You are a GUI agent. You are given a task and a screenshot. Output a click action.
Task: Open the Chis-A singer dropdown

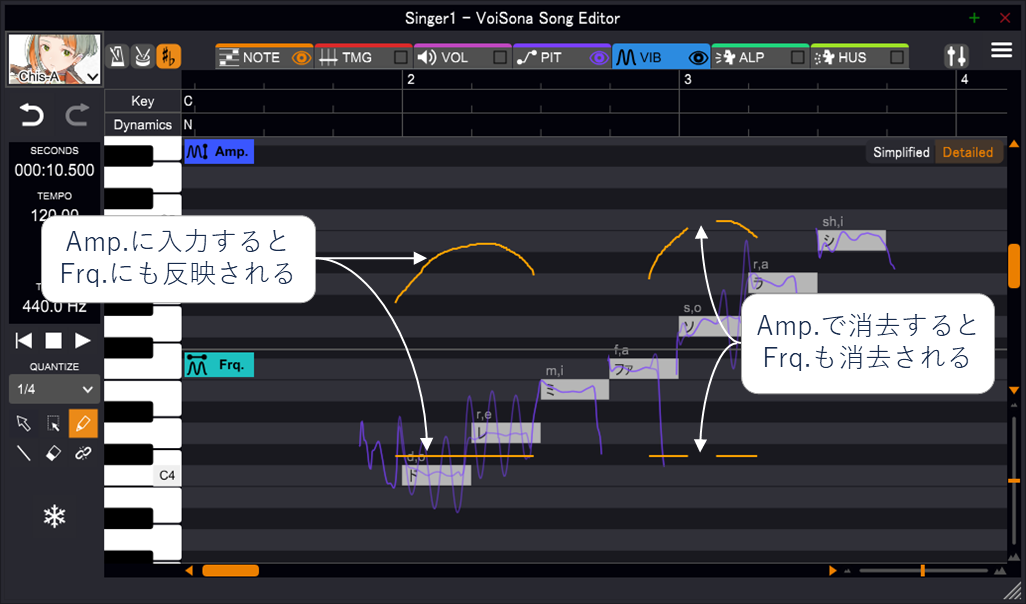[x=54, y=60]
